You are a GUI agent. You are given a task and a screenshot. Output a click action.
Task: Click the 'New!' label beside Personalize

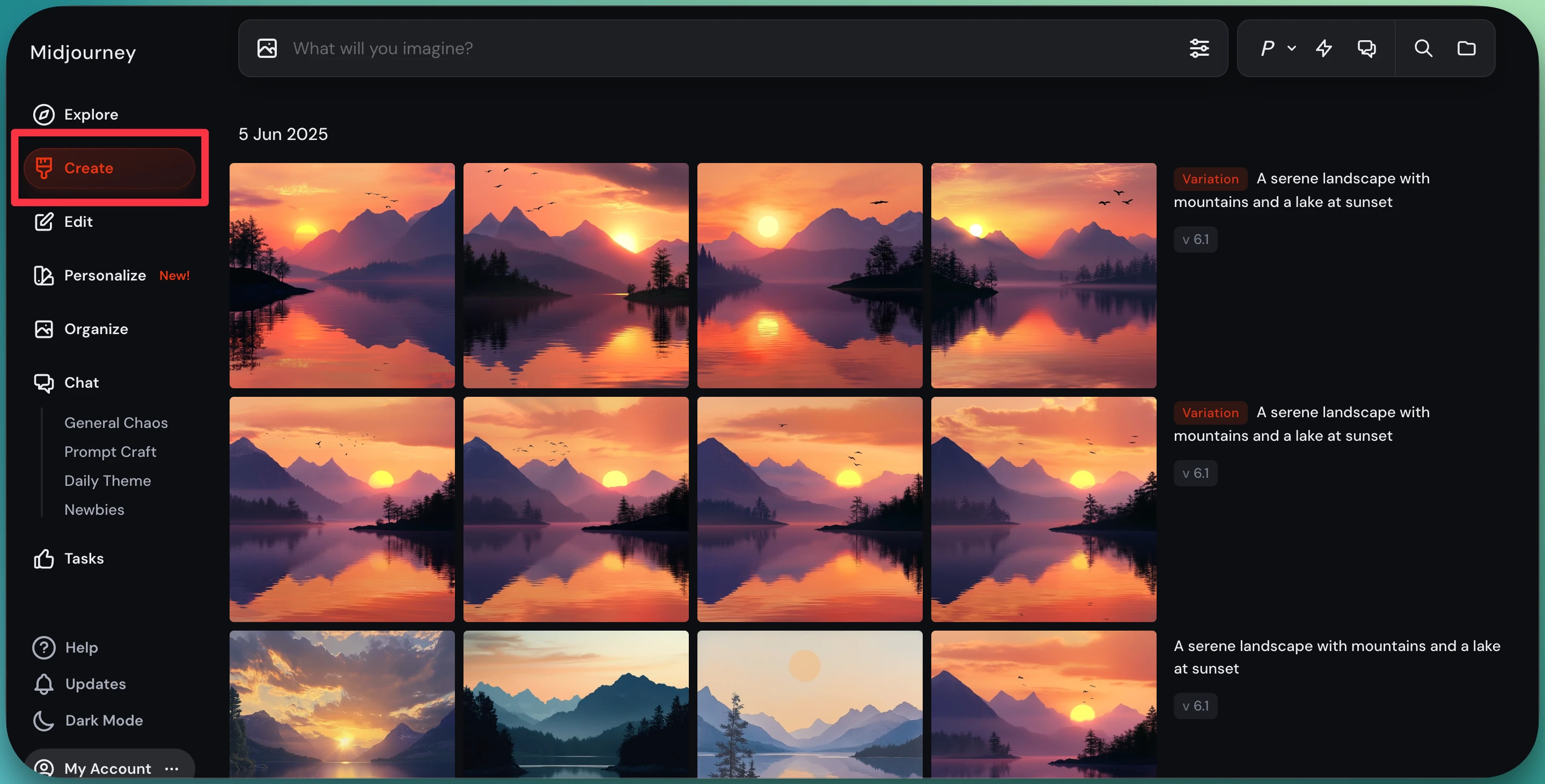(x=174, y=276)
